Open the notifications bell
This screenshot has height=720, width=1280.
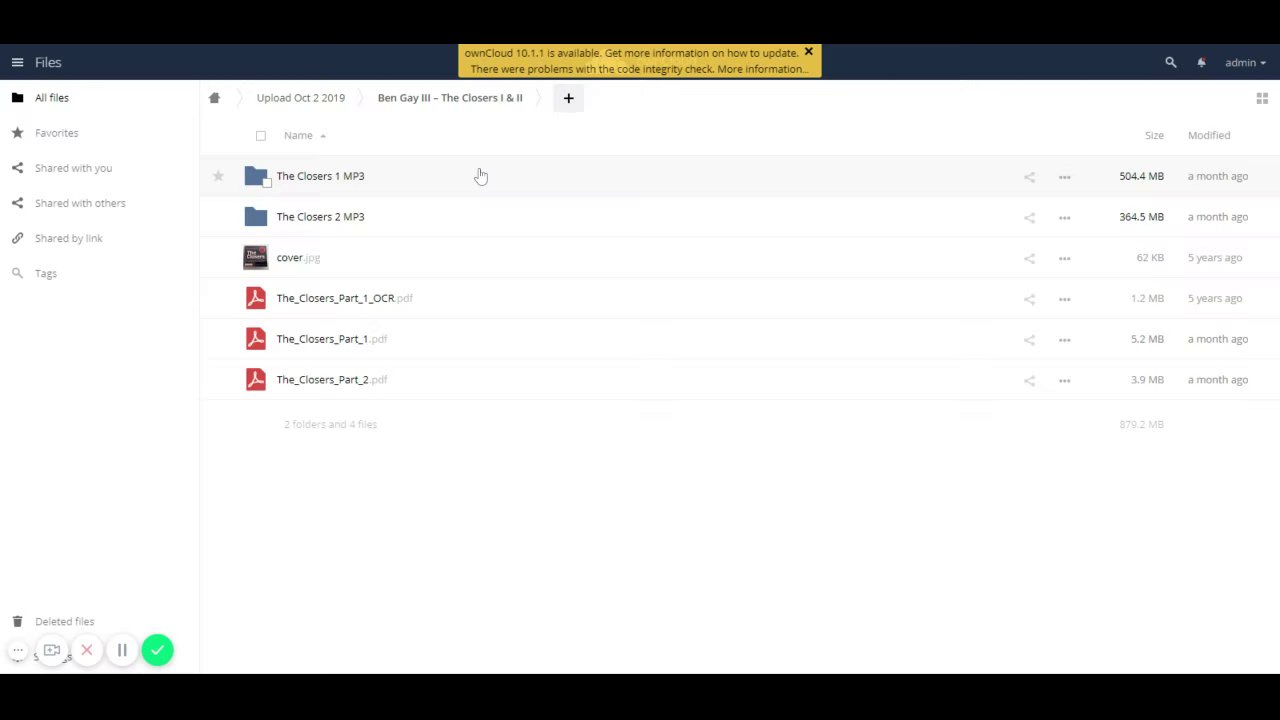coord(1201,62)
